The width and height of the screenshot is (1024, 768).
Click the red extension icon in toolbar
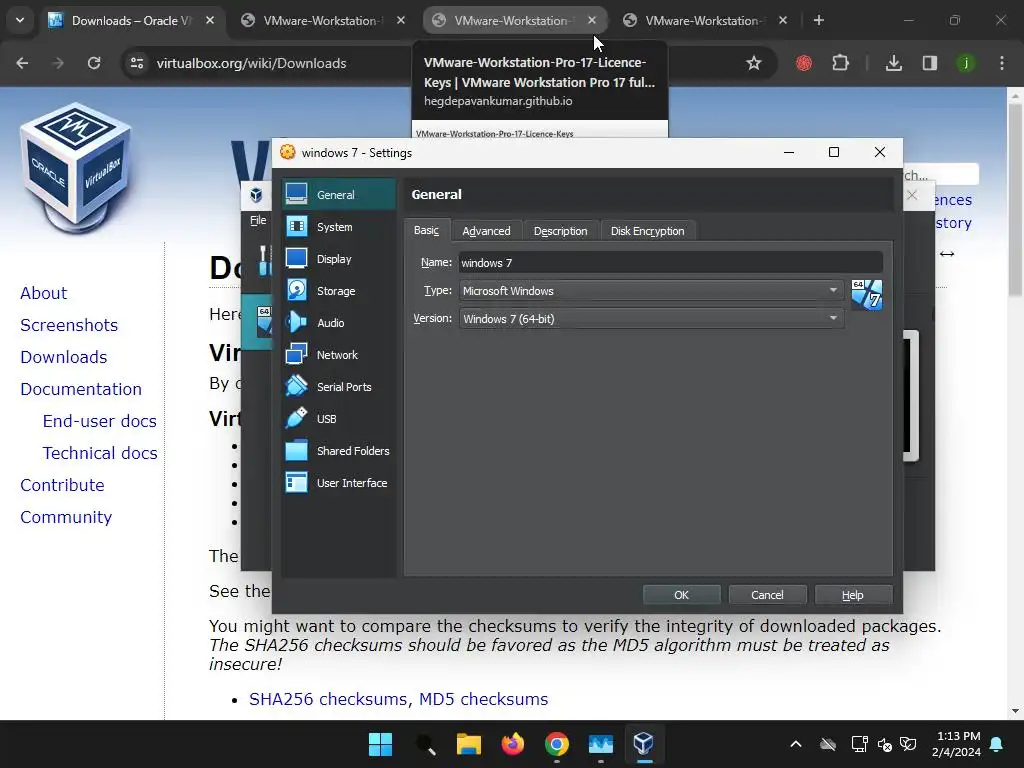click(804, 63)
